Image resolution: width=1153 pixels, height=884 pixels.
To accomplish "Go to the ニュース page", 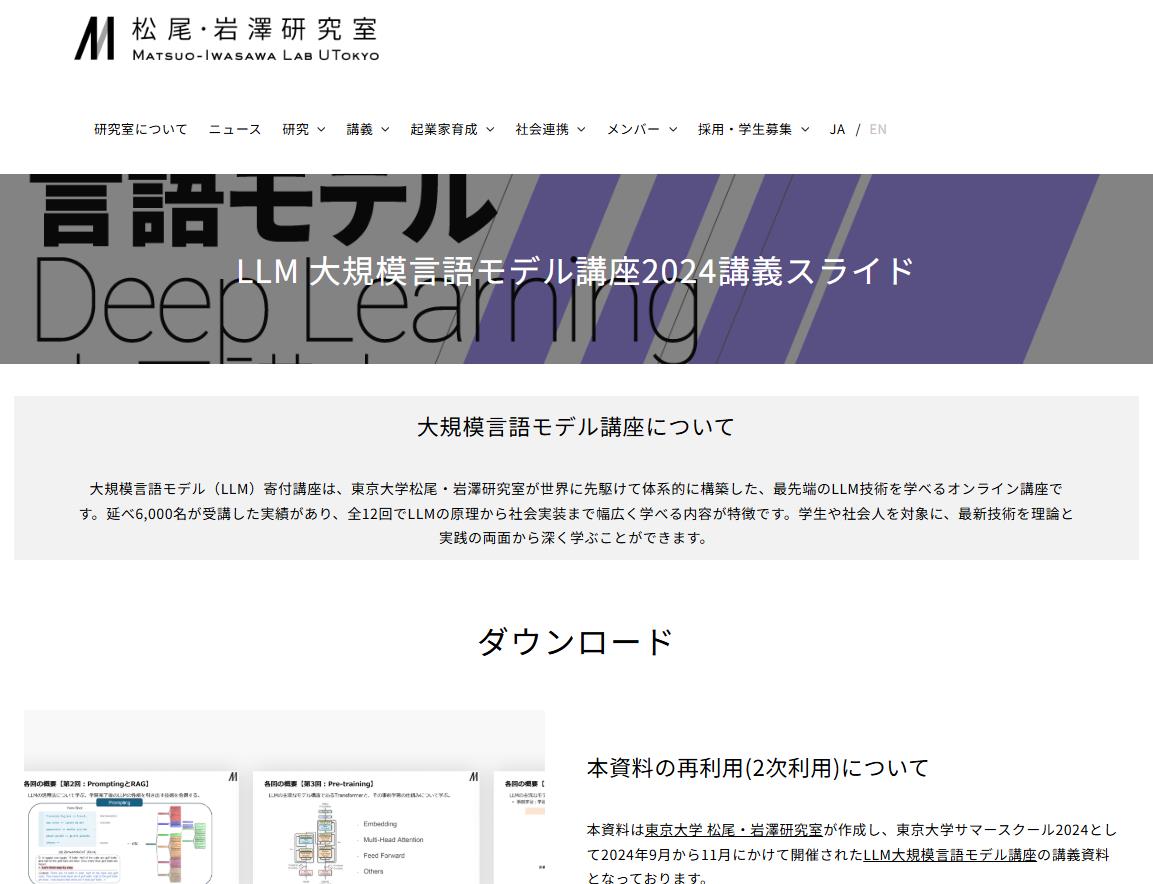I will (x=234, y=129).
